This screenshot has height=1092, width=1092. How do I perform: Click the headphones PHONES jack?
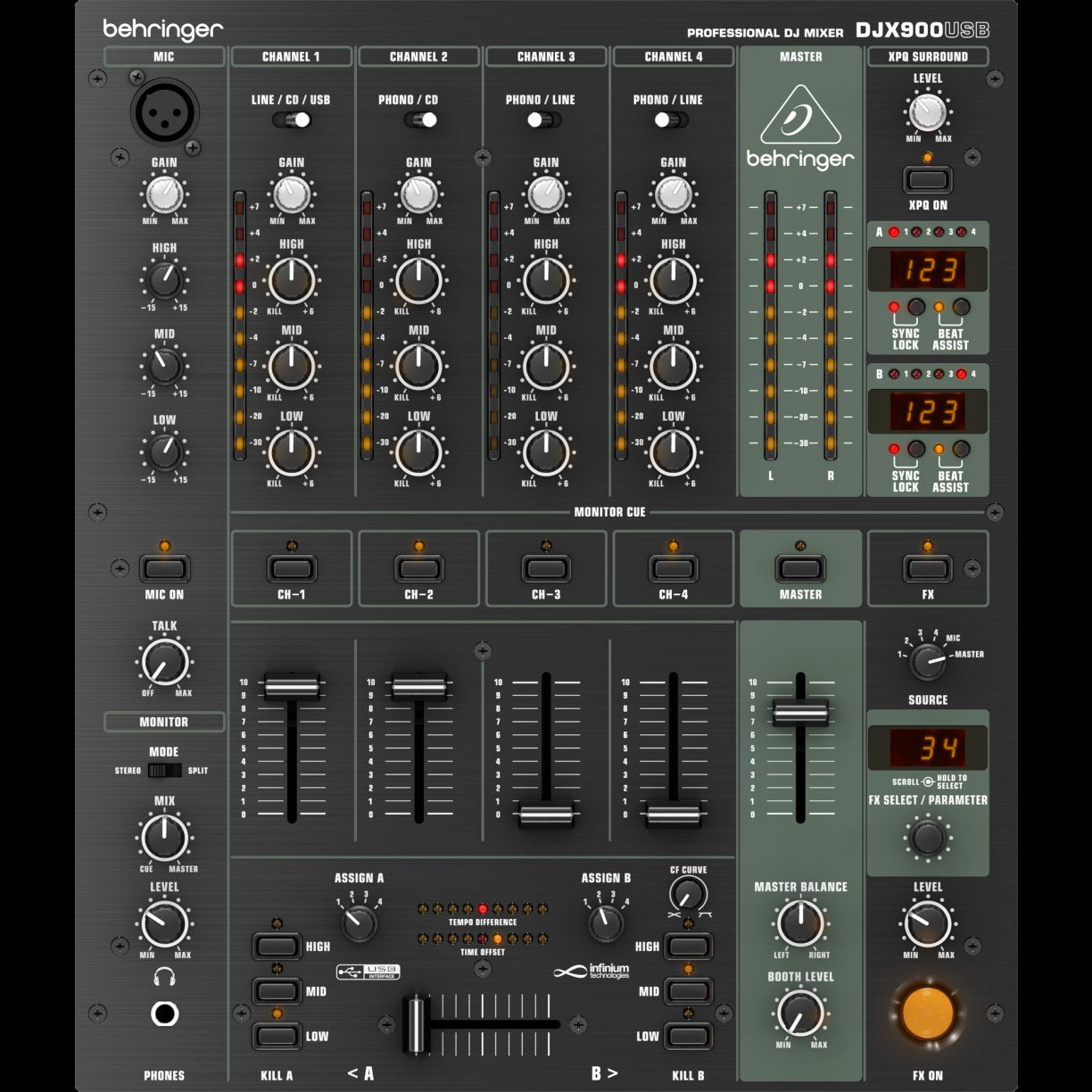pos(165,1014)
